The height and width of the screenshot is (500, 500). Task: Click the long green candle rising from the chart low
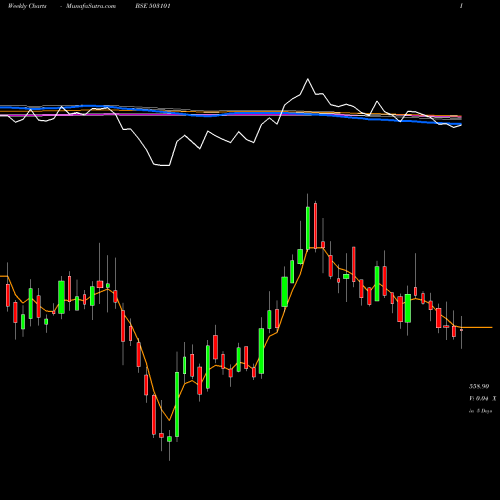177,404
